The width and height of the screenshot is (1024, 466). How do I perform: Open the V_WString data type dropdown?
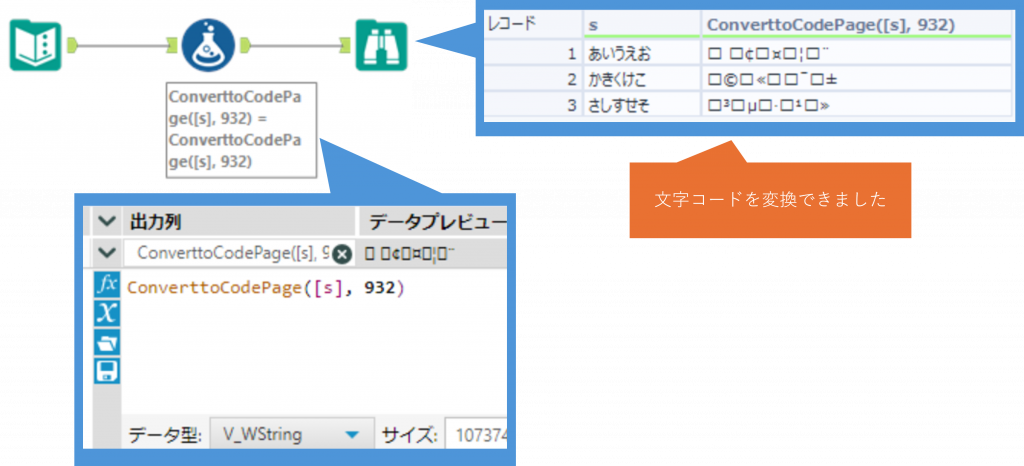tap(351, 435)
